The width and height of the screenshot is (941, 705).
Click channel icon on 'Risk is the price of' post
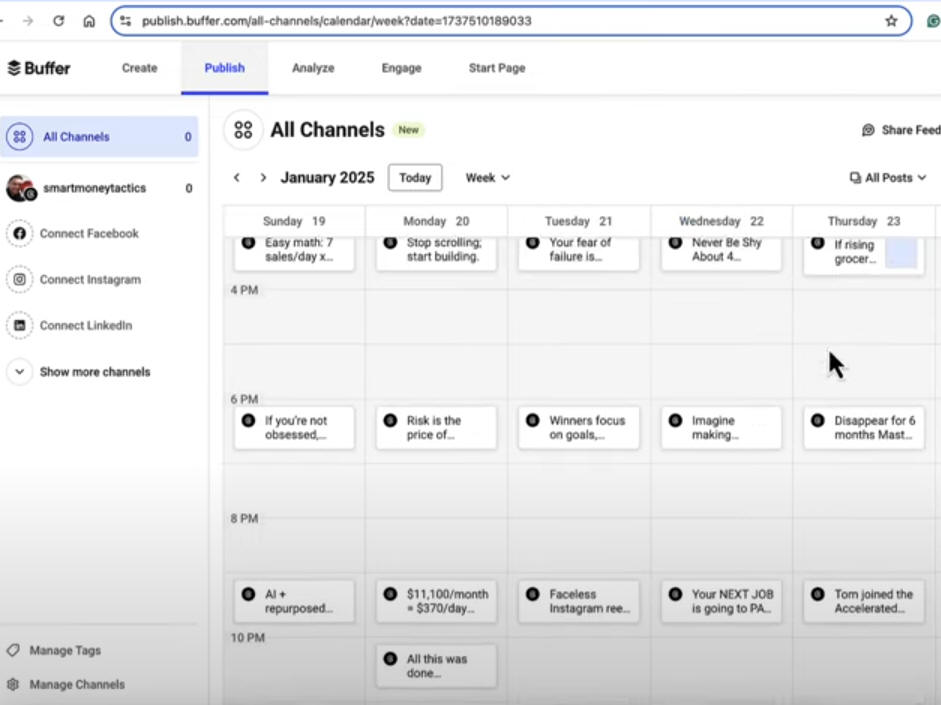(x=390, y=421)
